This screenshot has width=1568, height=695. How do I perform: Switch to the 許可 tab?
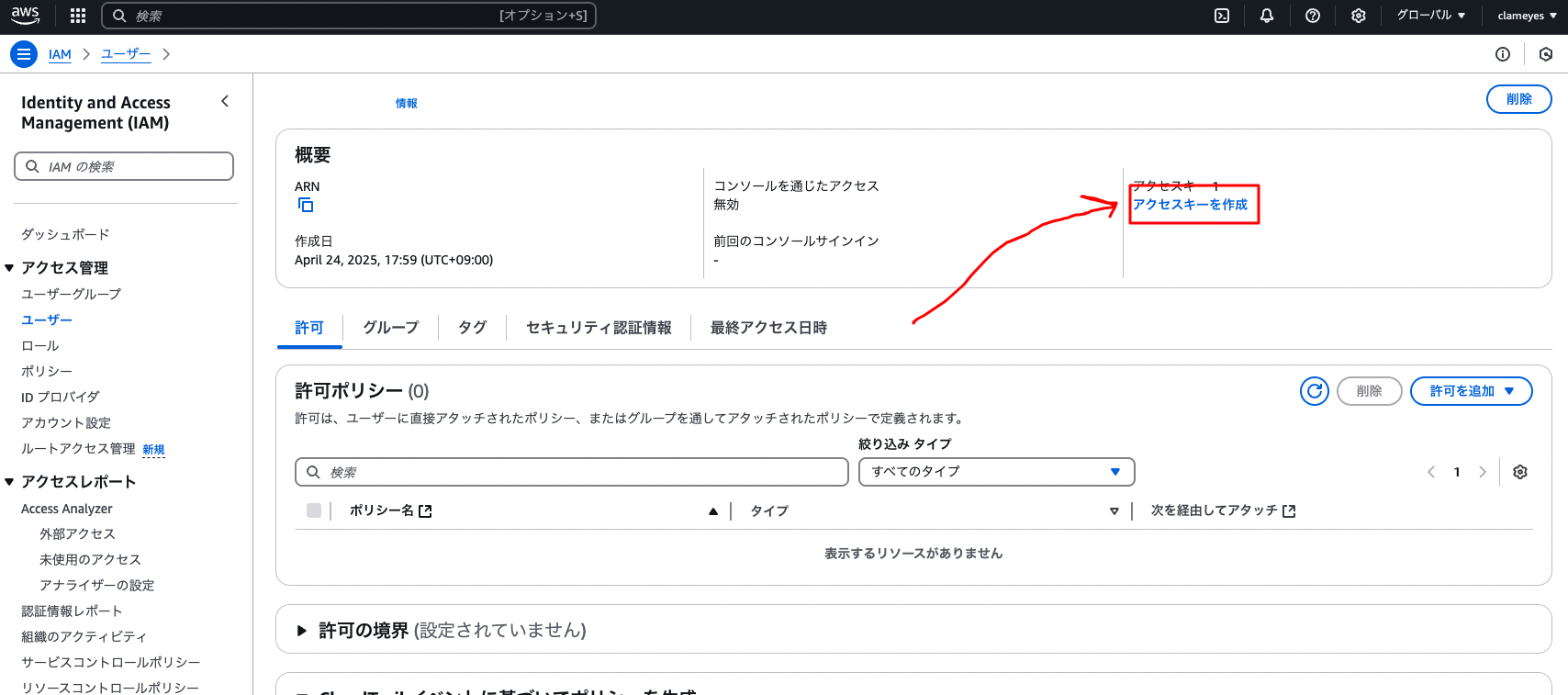[309, 328]
